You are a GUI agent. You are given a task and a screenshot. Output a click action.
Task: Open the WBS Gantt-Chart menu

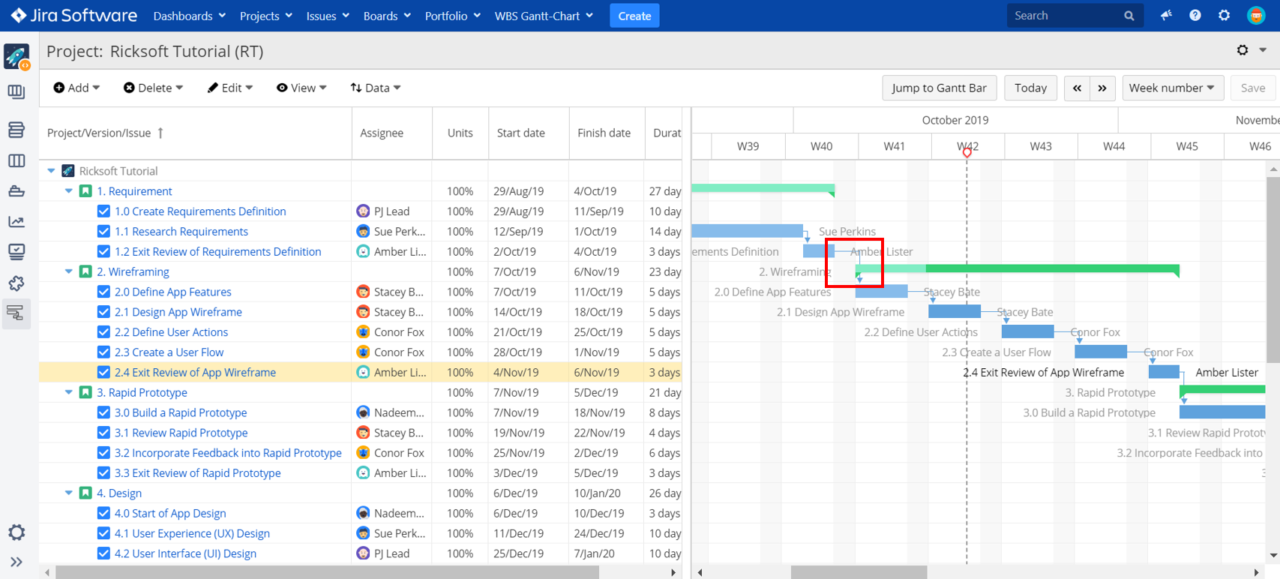(x=544, y=16)
